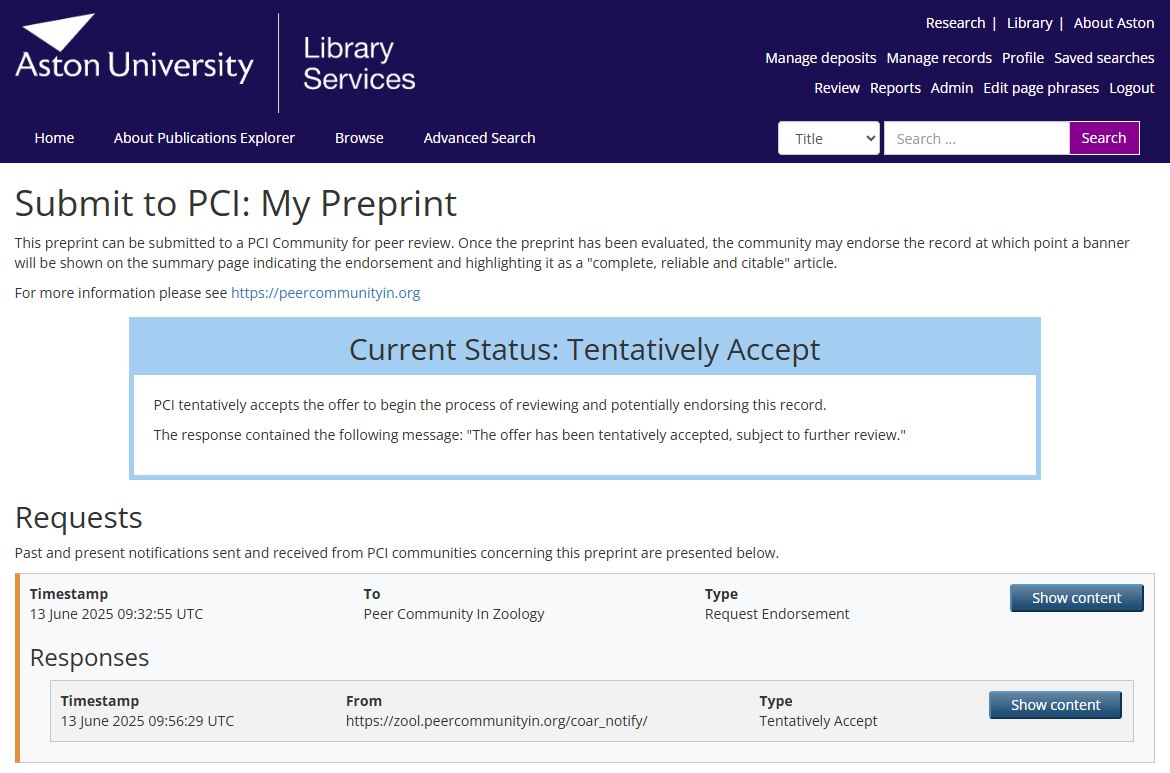The image size is (1170, 773).
Task: Open the Reports page
Action: [x=895, y=88]
